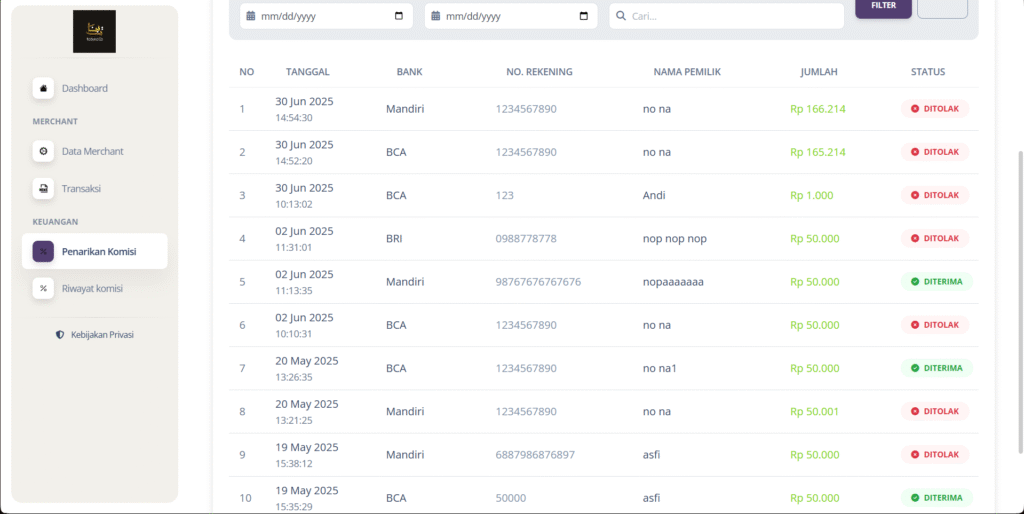This screenshot has width=1024, height=514.
Task: Click the shield icon beside Kebijakan Privasi
Action: coord(60,335)
